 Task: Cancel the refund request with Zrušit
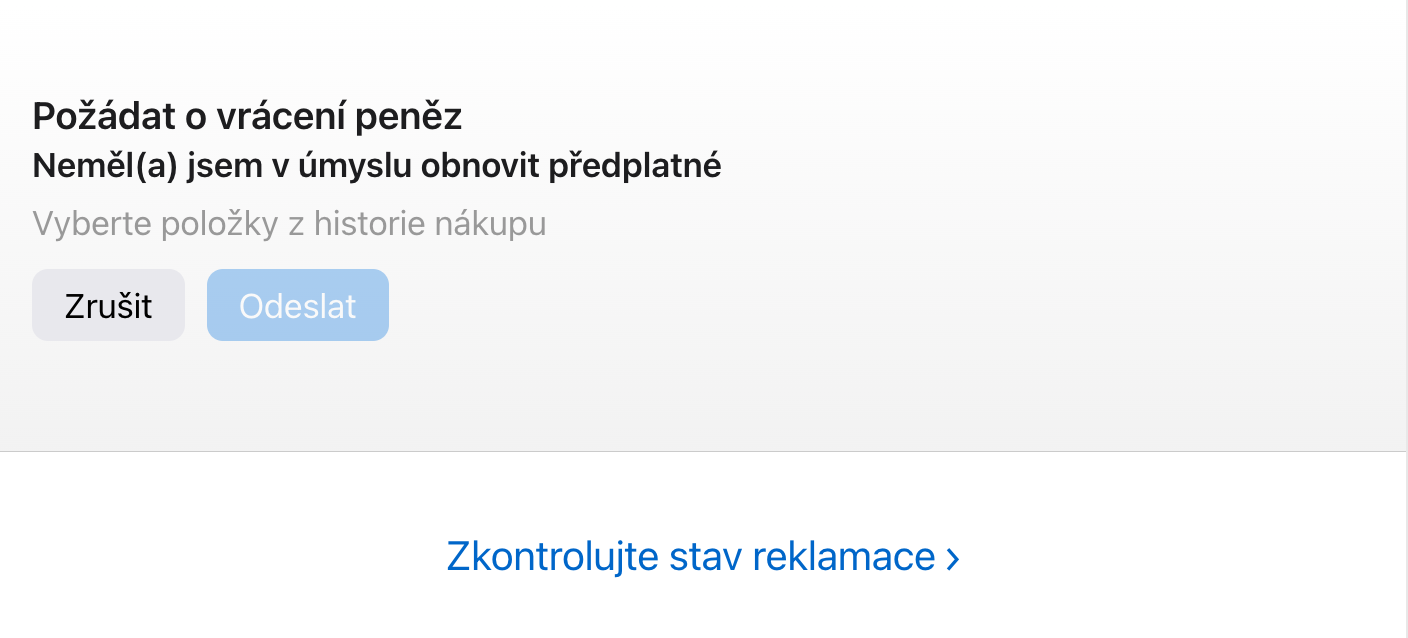coord(108,305)
